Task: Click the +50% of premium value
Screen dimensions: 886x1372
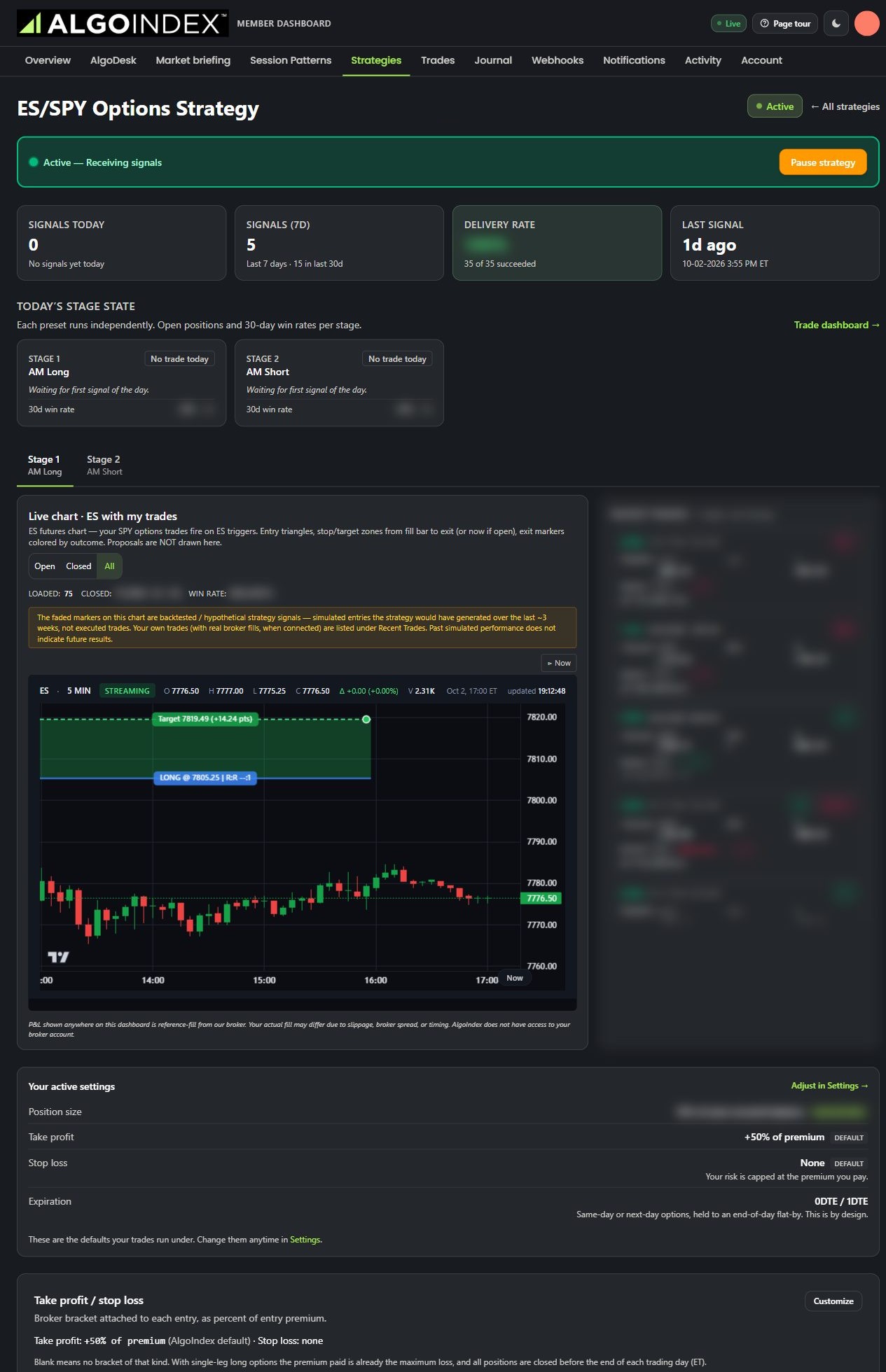Action: tap(784, 1137)
